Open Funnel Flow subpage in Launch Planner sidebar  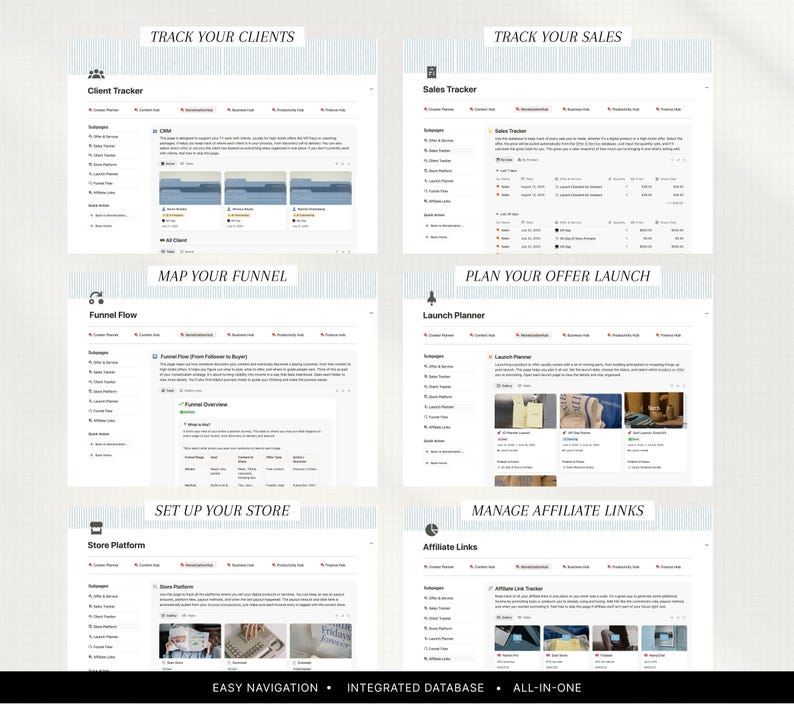[436, 417]
